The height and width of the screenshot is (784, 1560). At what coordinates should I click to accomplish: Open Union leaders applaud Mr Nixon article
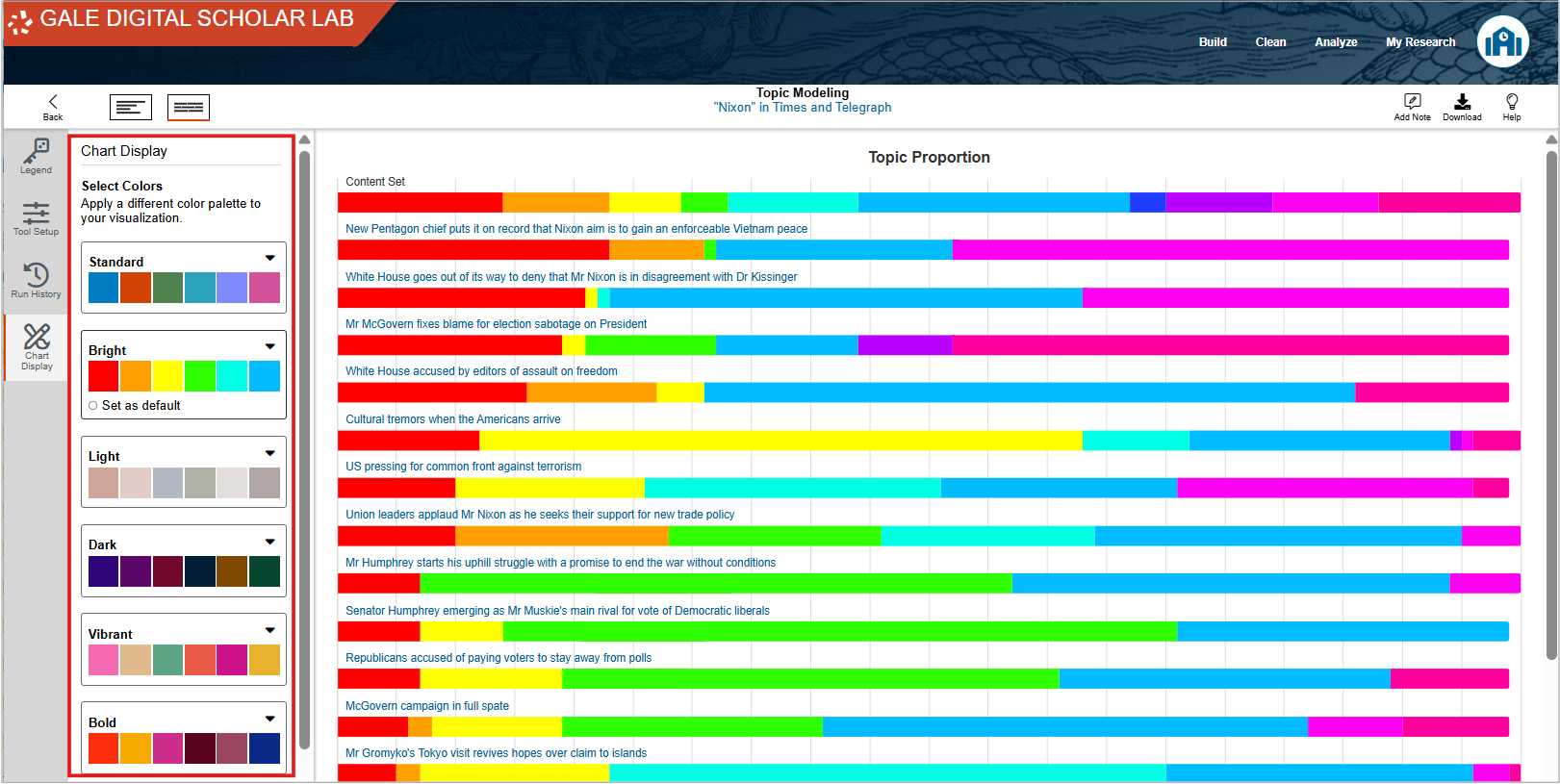540,515
